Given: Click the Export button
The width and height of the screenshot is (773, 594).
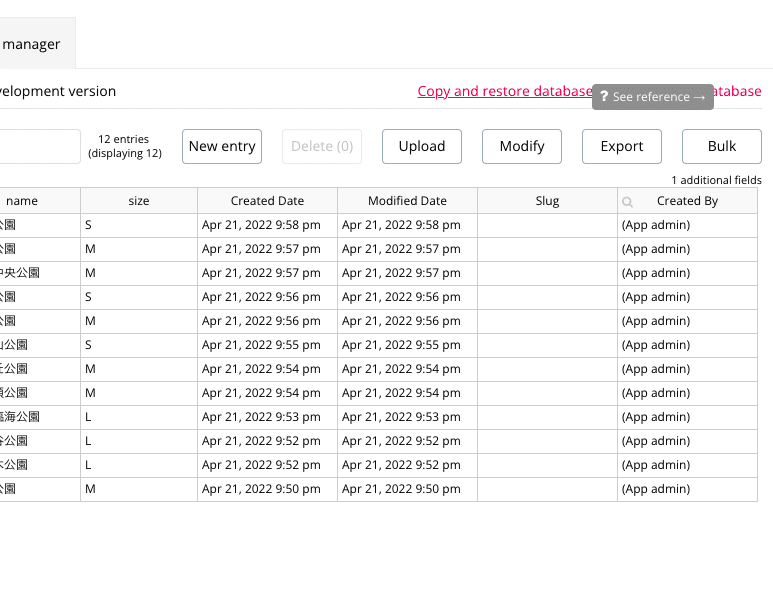Looking at the screenshot, I should point(622,146).
